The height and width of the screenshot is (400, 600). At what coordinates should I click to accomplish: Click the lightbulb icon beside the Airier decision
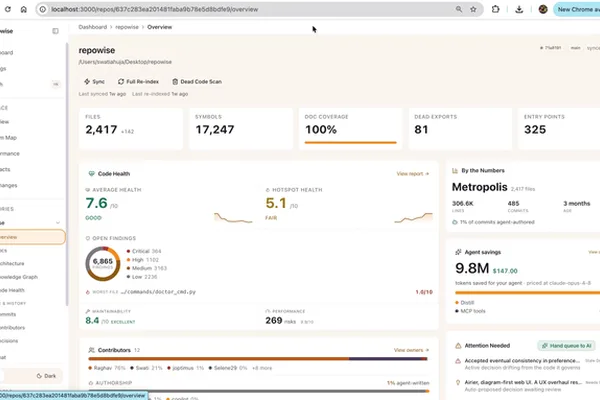[x=458, y=382]
